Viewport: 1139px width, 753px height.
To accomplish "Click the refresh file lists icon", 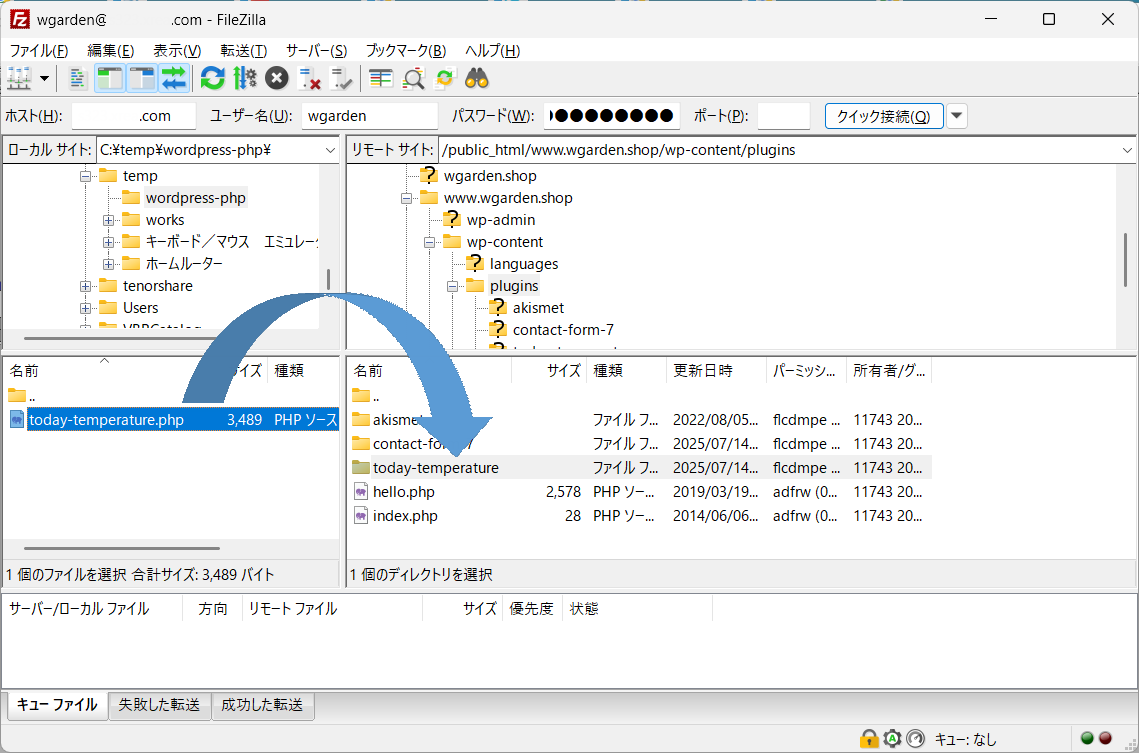I will pos(212,78).
